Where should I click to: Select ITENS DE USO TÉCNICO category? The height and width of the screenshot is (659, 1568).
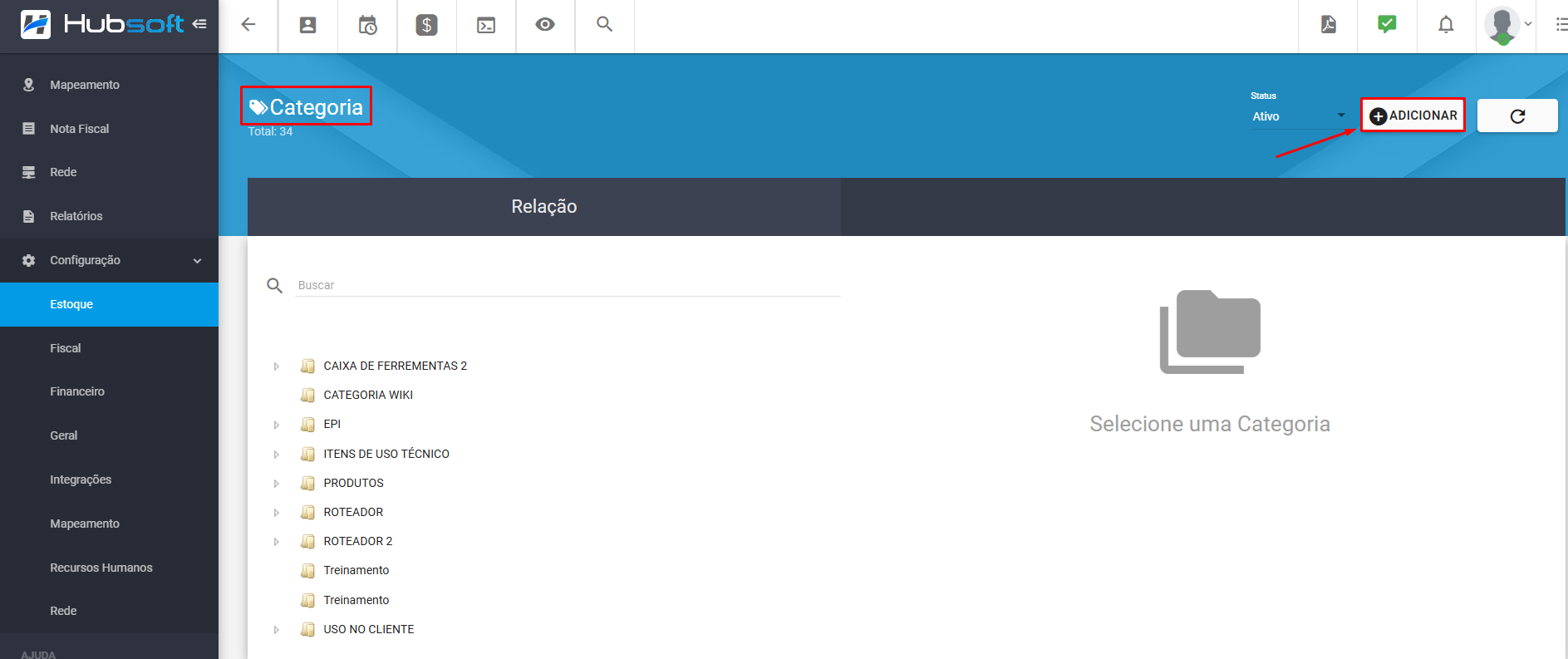(x=386, y=454)
